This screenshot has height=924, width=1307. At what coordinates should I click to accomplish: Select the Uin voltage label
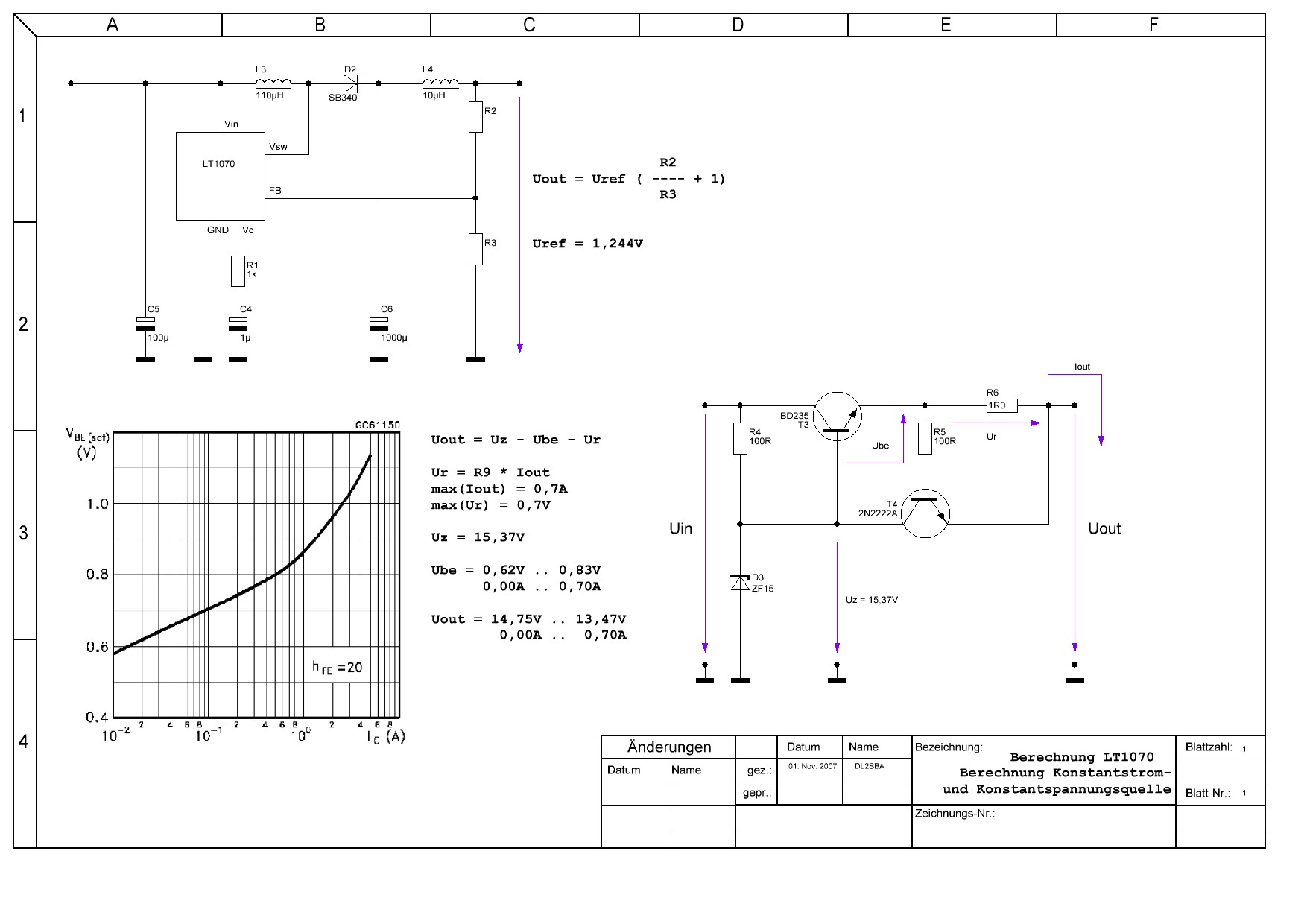click(680, 528)
